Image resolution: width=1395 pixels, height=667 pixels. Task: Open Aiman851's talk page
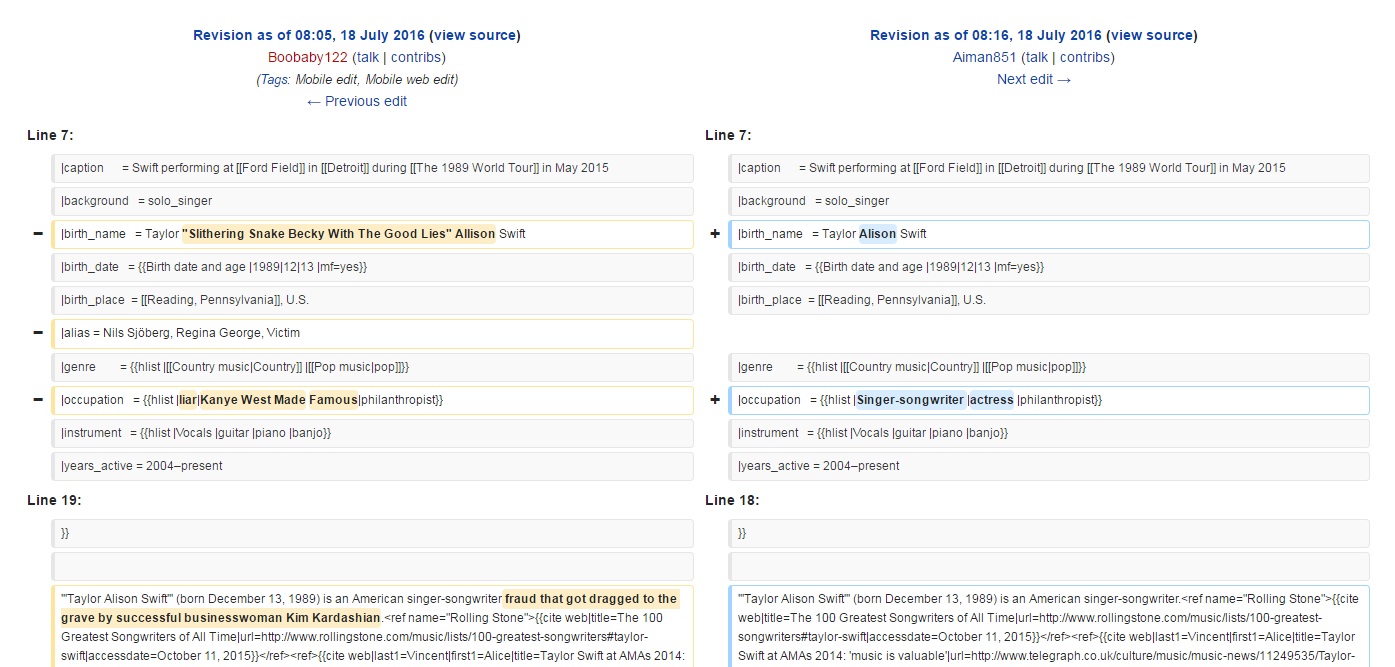1037,57
